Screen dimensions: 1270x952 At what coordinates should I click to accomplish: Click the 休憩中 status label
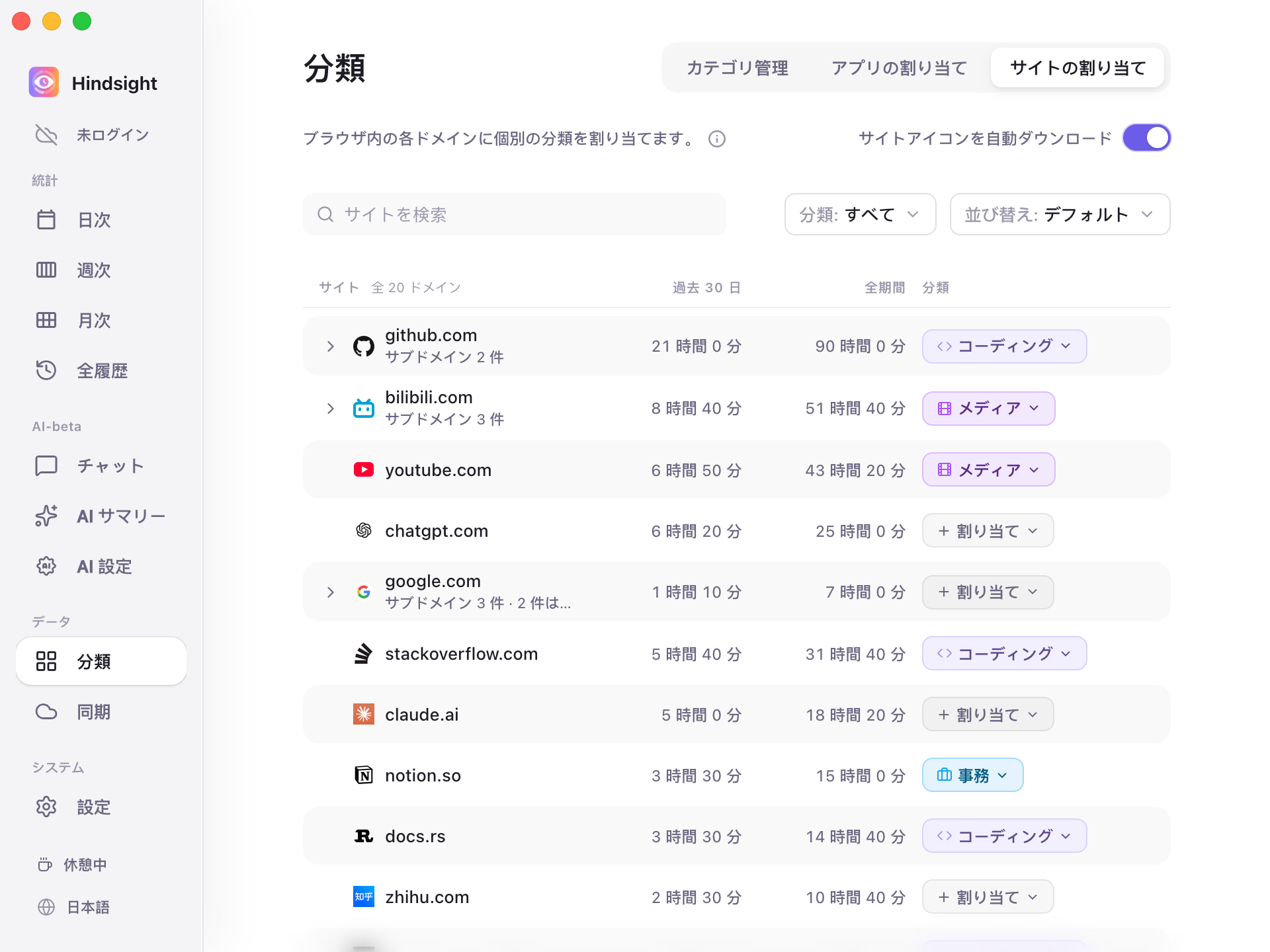[x=85, y=865]
